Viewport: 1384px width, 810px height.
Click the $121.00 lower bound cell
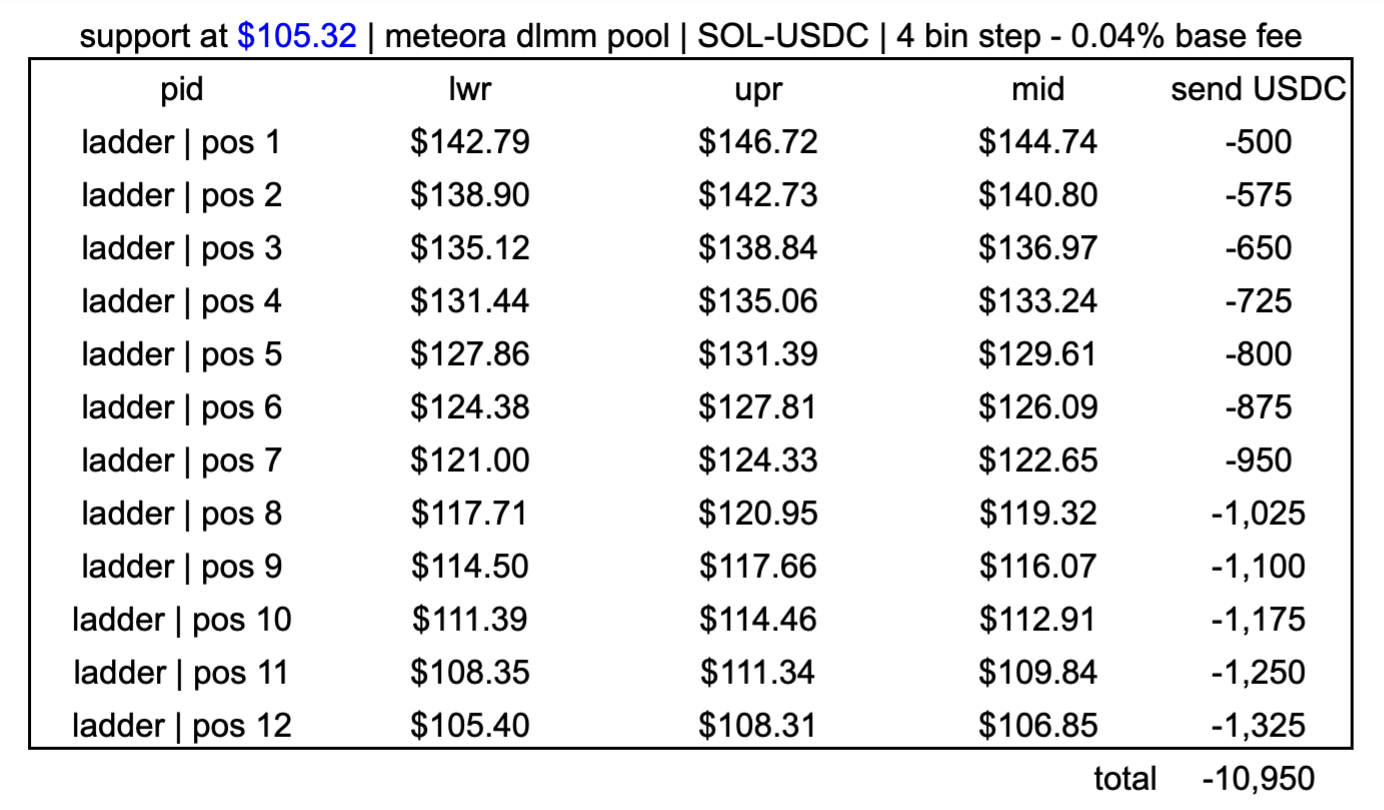pyautogui.click(x=469, y=460)
